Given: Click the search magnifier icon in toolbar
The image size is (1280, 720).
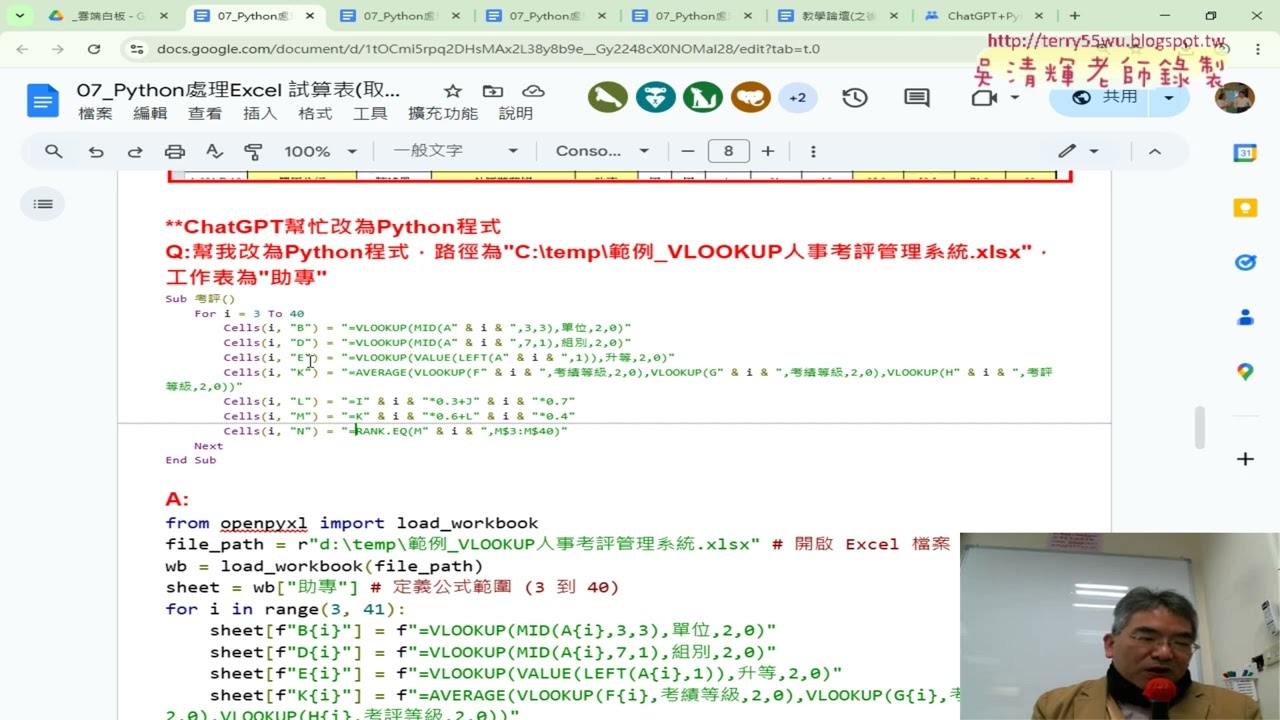Looking at the screenshot, I should (x=54, y=151).
